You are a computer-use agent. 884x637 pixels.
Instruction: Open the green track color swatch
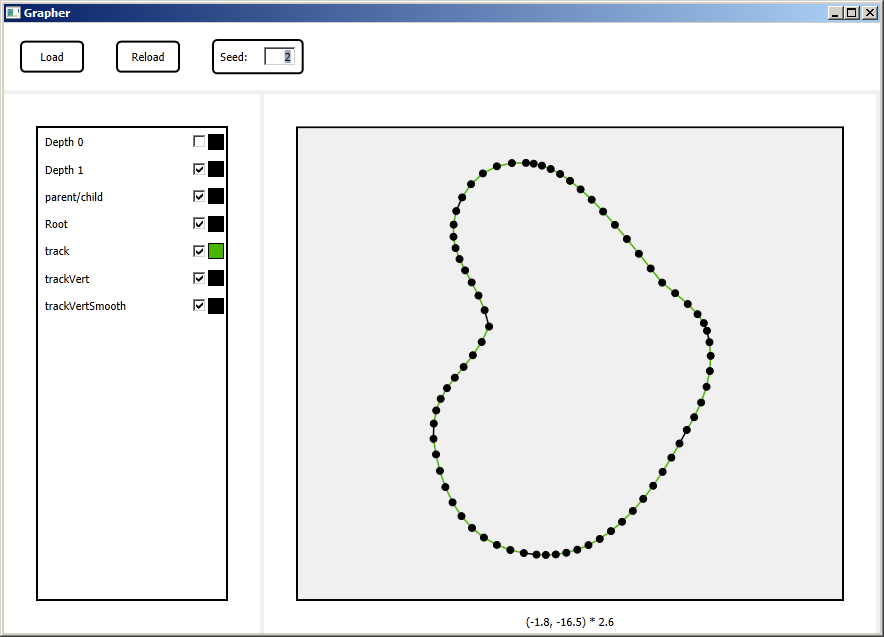click(216, 251)
